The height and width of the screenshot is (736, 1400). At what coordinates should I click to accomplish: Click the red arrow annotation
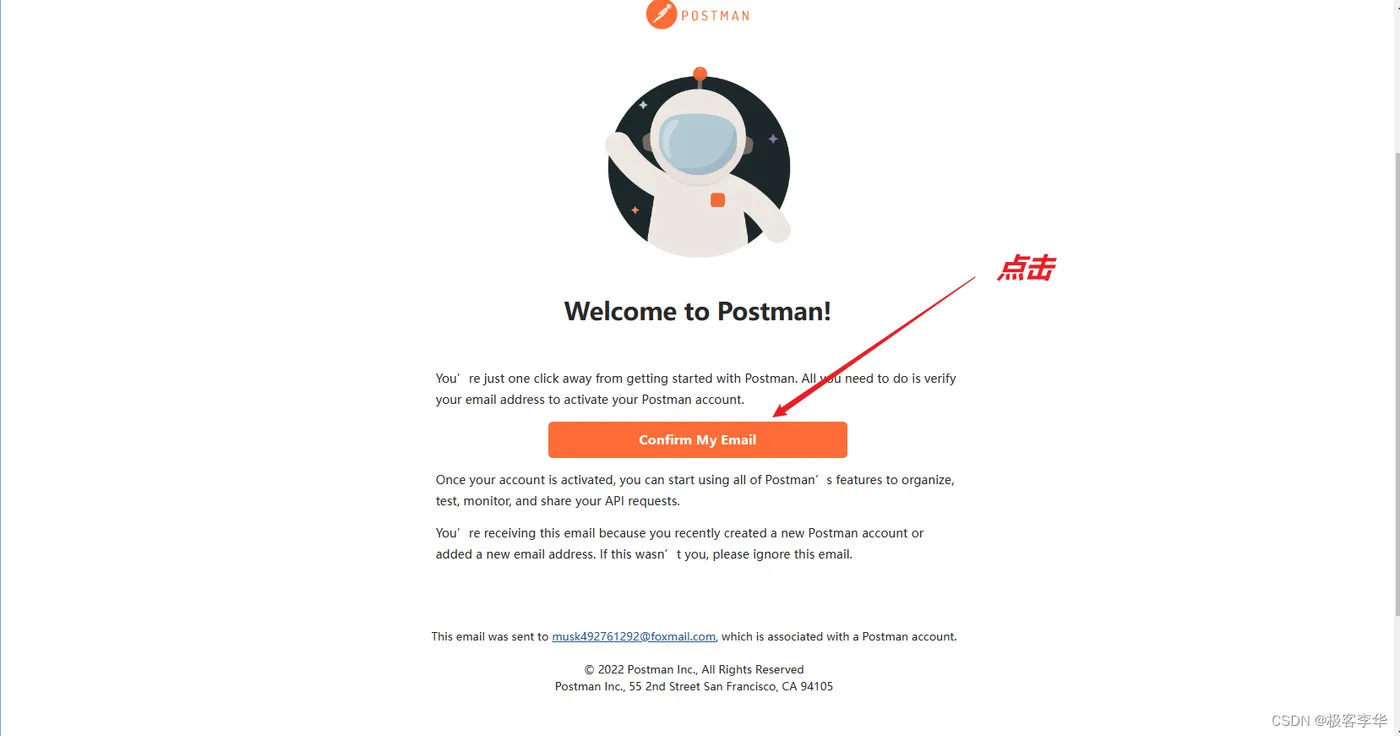tap(874, 346)
